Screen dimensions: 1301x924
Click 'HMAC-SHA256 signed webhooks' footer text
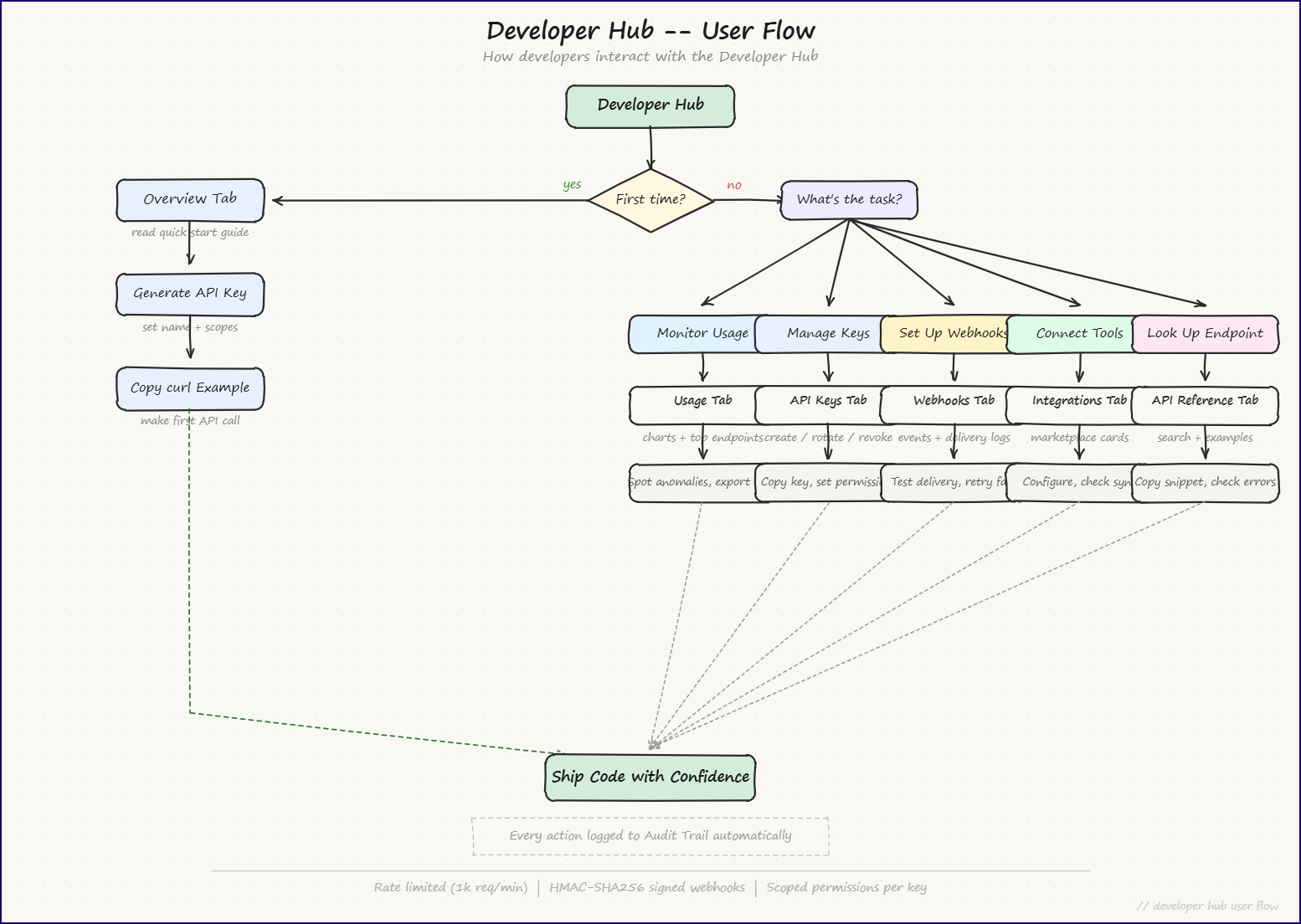[647, 888]
